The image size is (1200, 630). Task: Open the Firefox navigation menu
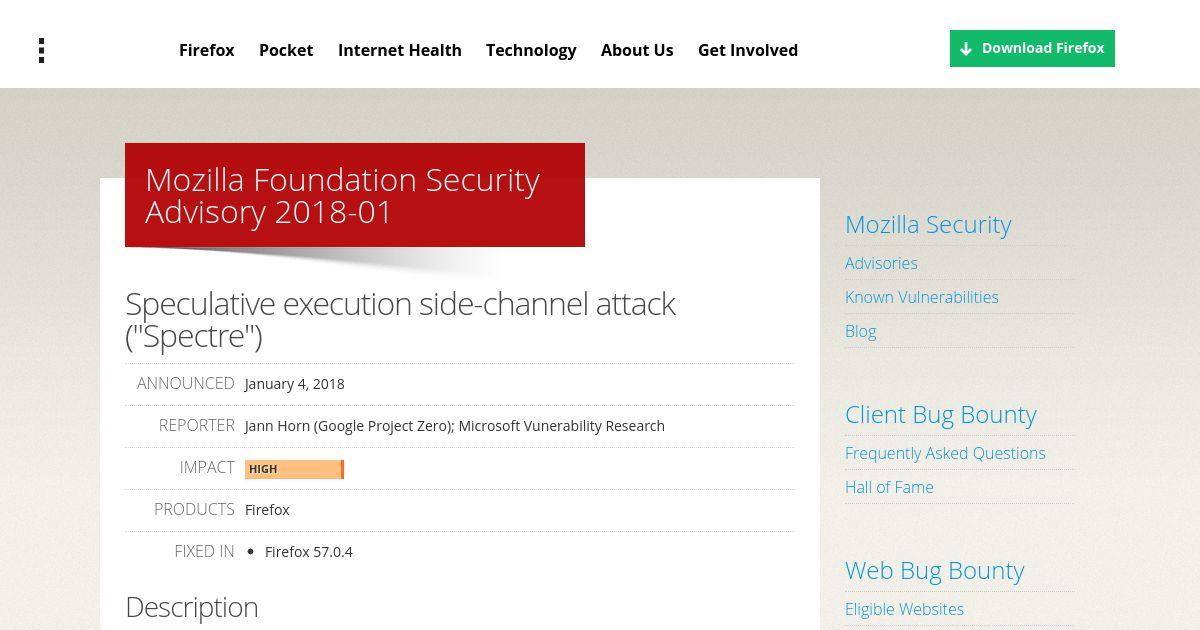click(x=207, y=50)
